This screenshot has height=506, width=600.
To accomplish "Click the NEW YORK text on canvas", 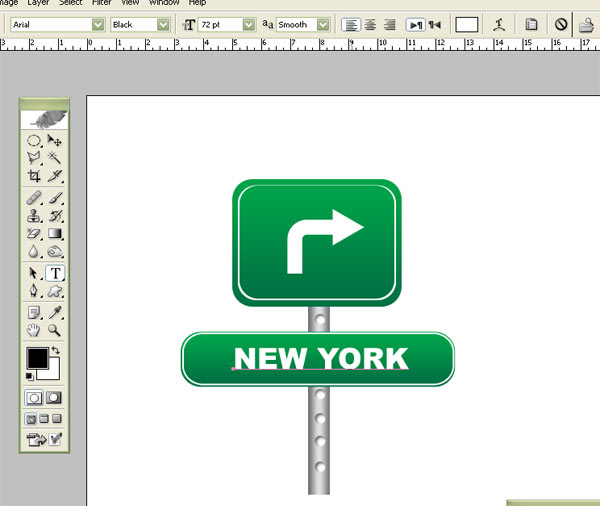I will coord(321,358).
